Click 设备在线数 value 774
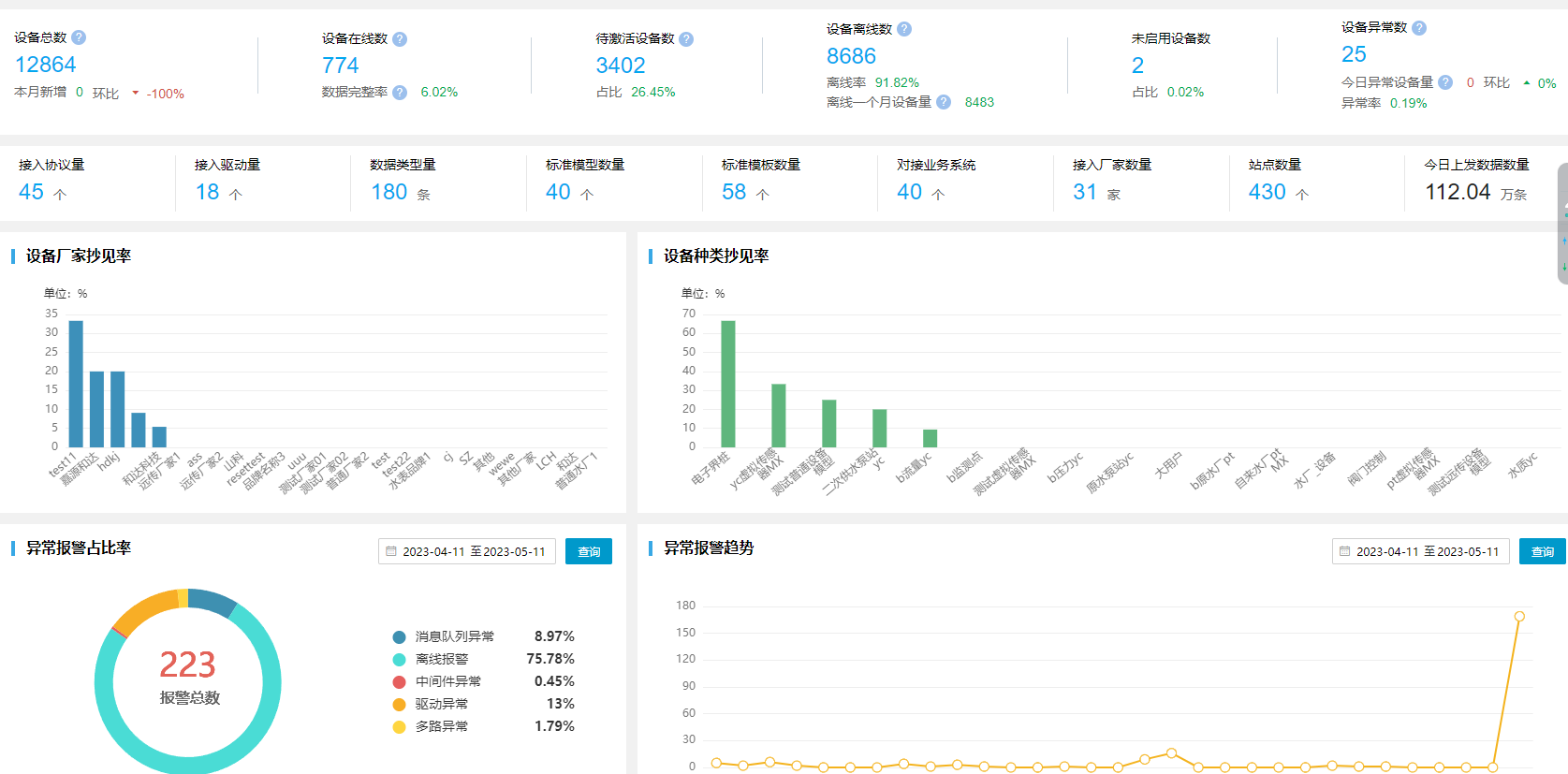This screenshot has height=774, width=1568. tap(341, 66)
